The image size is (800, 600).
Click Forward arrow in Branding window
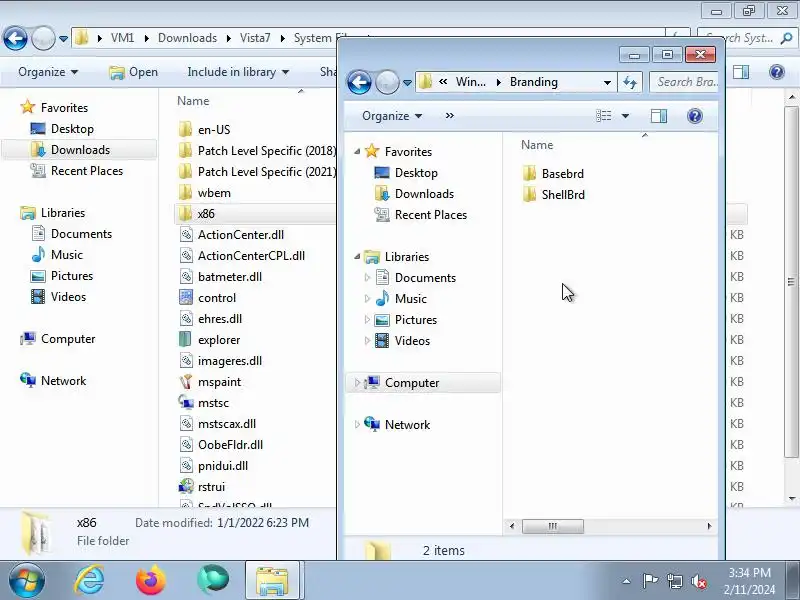(387, 82)
